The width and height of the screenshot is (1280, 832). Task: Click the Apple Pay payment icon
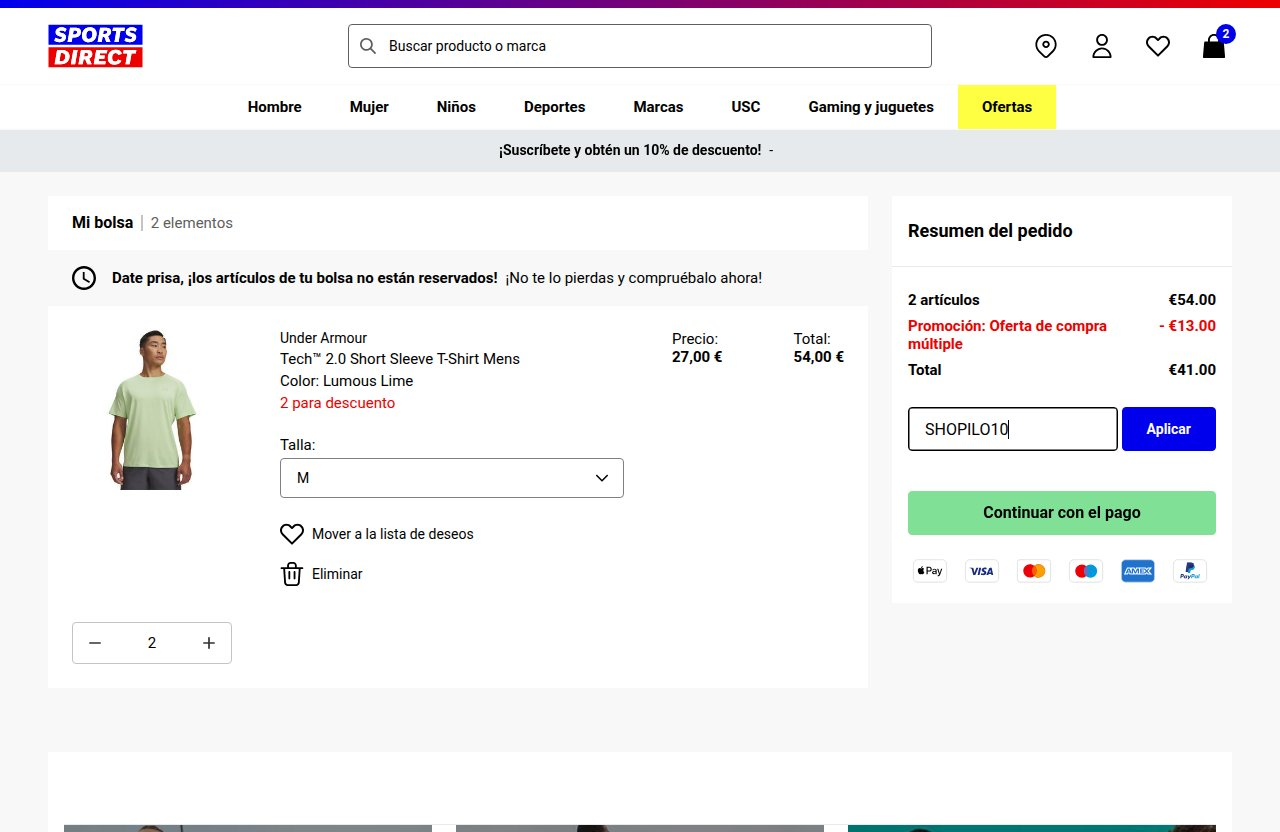(x=930, y=571)
